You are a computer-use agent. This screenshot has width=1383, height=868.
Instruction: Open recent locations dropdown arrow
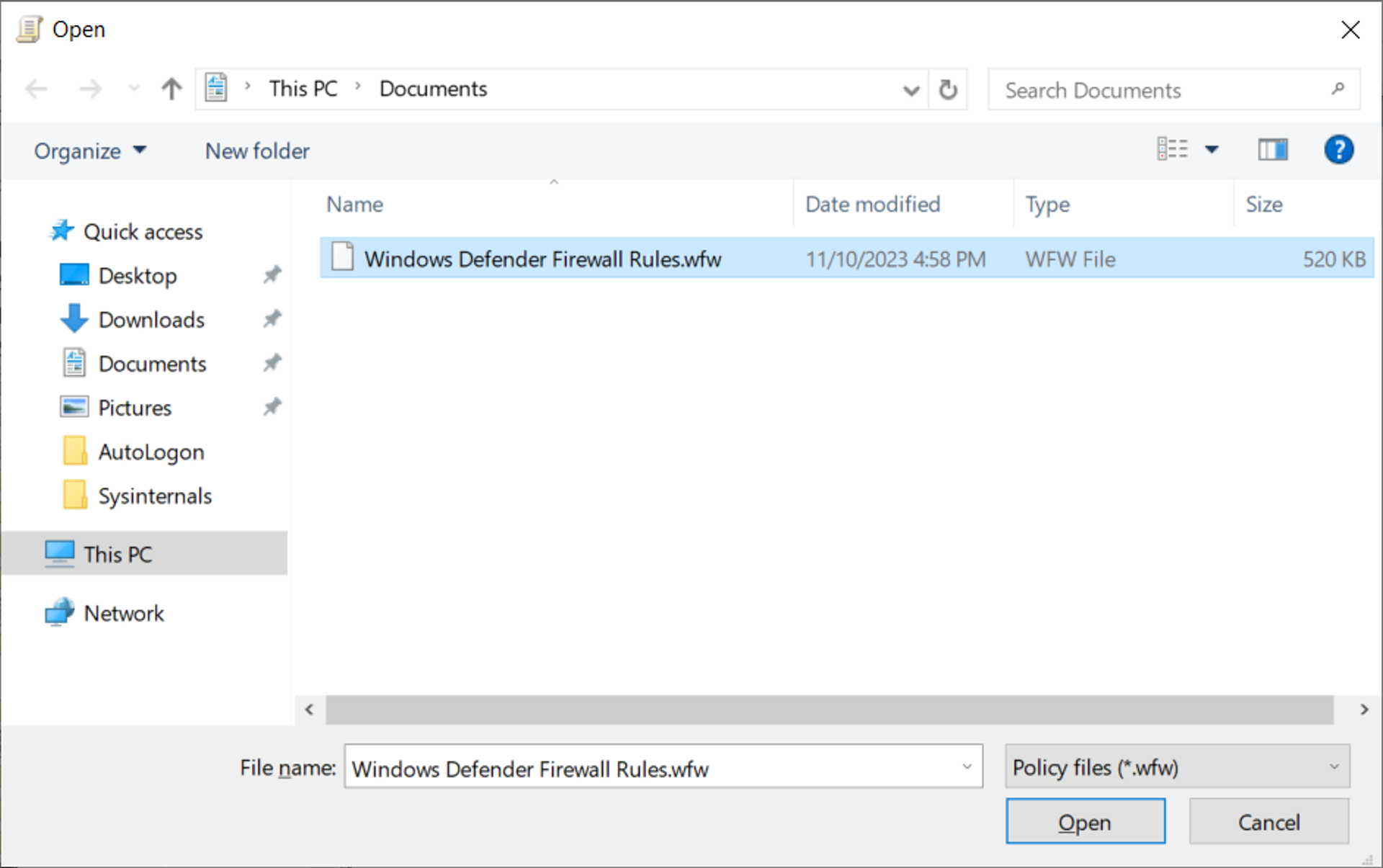tap(134, 89)
